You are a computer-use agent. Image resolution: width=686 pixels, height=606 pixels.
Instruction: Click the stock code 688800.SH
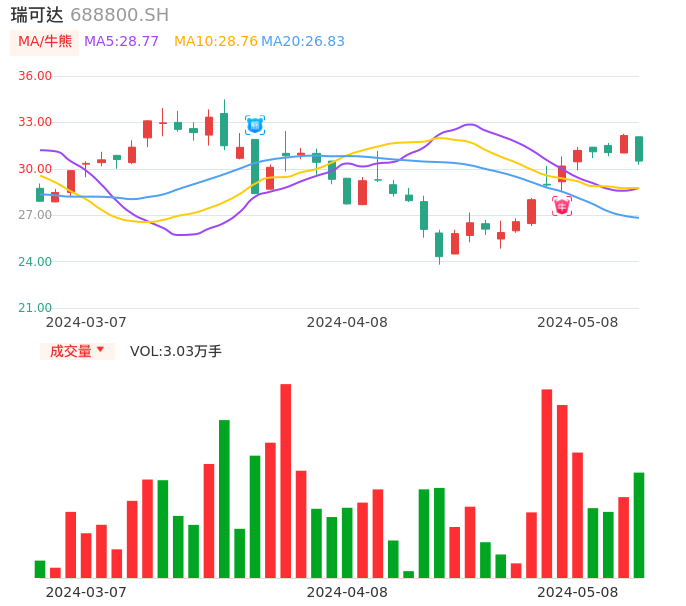(120, 15)
